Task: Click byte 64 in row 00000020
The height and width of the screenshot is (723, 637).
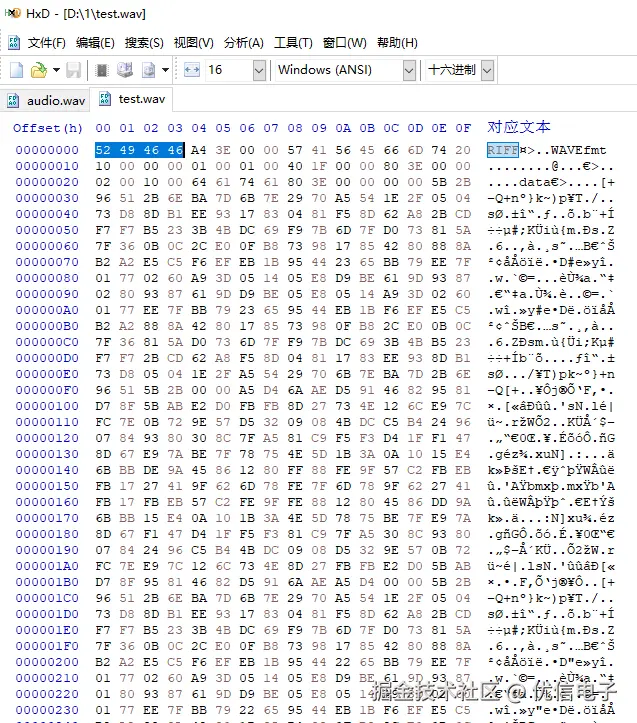Action: [x=199, y=182]
